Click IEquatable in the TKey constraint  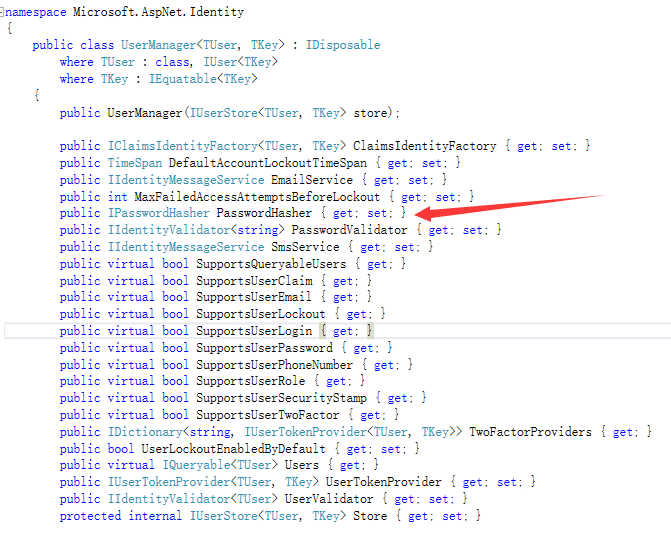point(183,79)
